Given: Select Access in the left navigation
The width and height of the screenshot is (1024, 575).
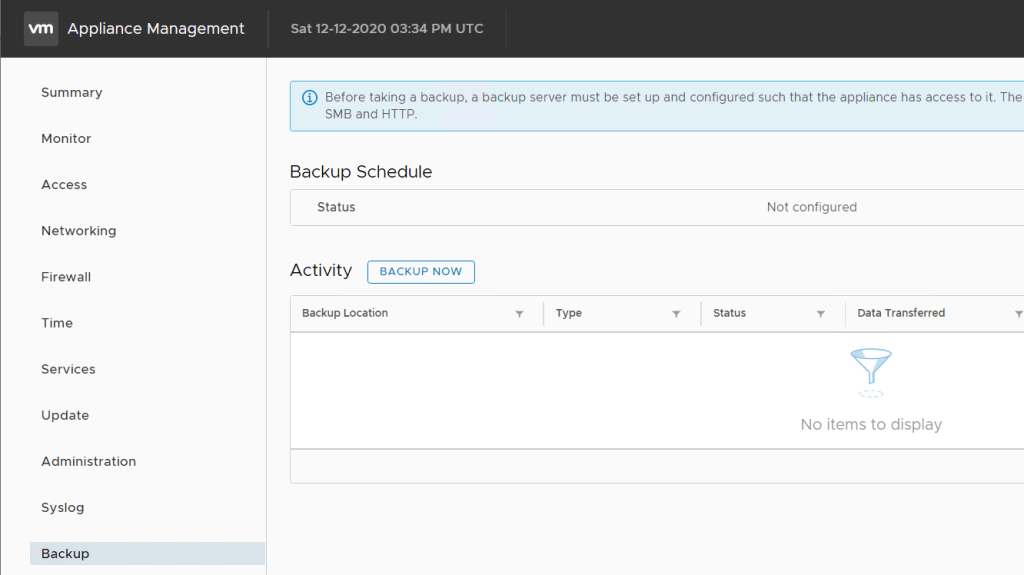Looking at the screenshot, I should click(x=64, y=185).
